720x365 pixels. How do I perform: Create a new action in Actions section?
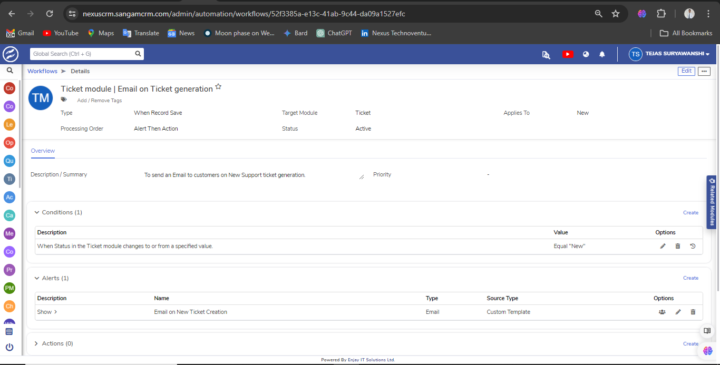[x=691, y=343]
